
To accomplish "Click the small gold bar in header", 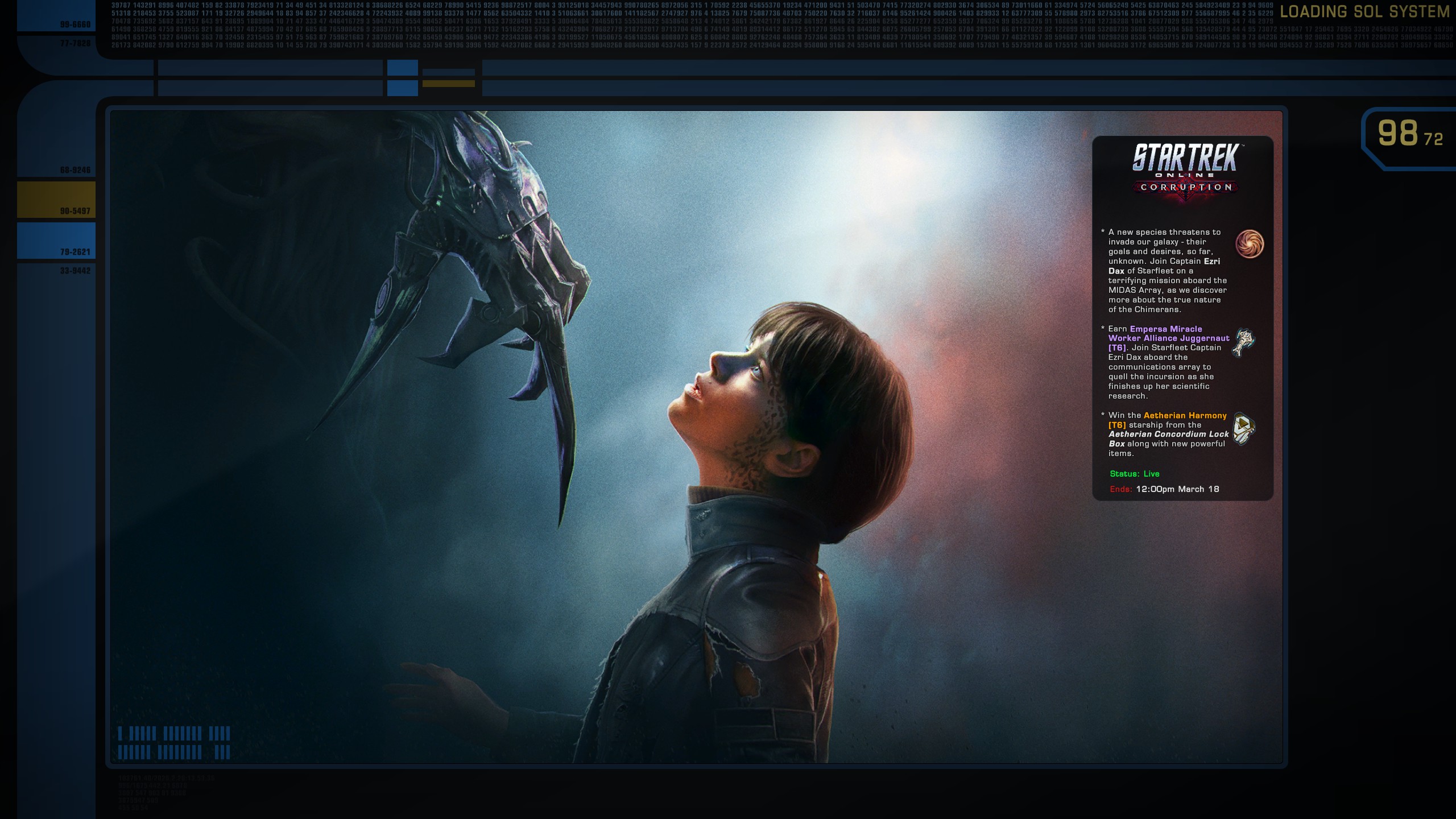I will [448, 84].
